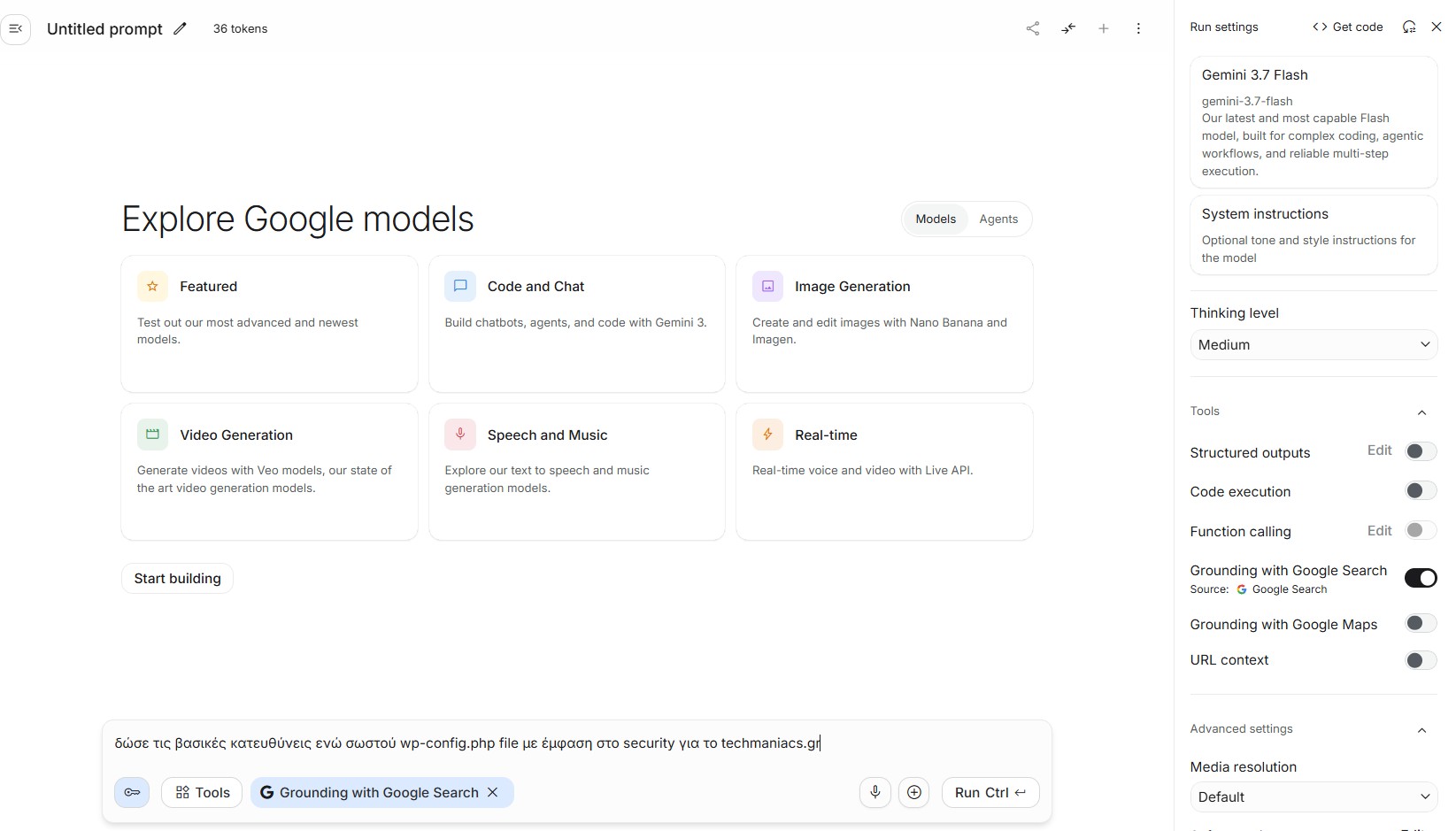Click the Image Generation picture icon
1456x831 pixels.
767,287
